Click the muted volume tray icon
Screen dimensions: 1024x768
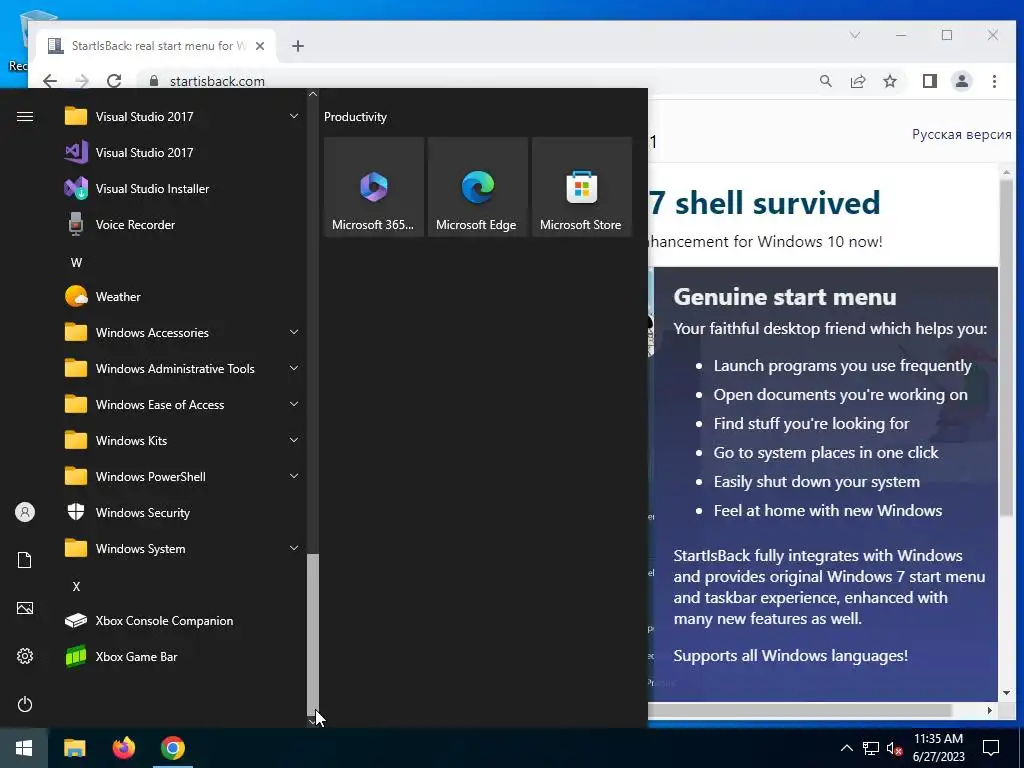click(x=894, y=748)
